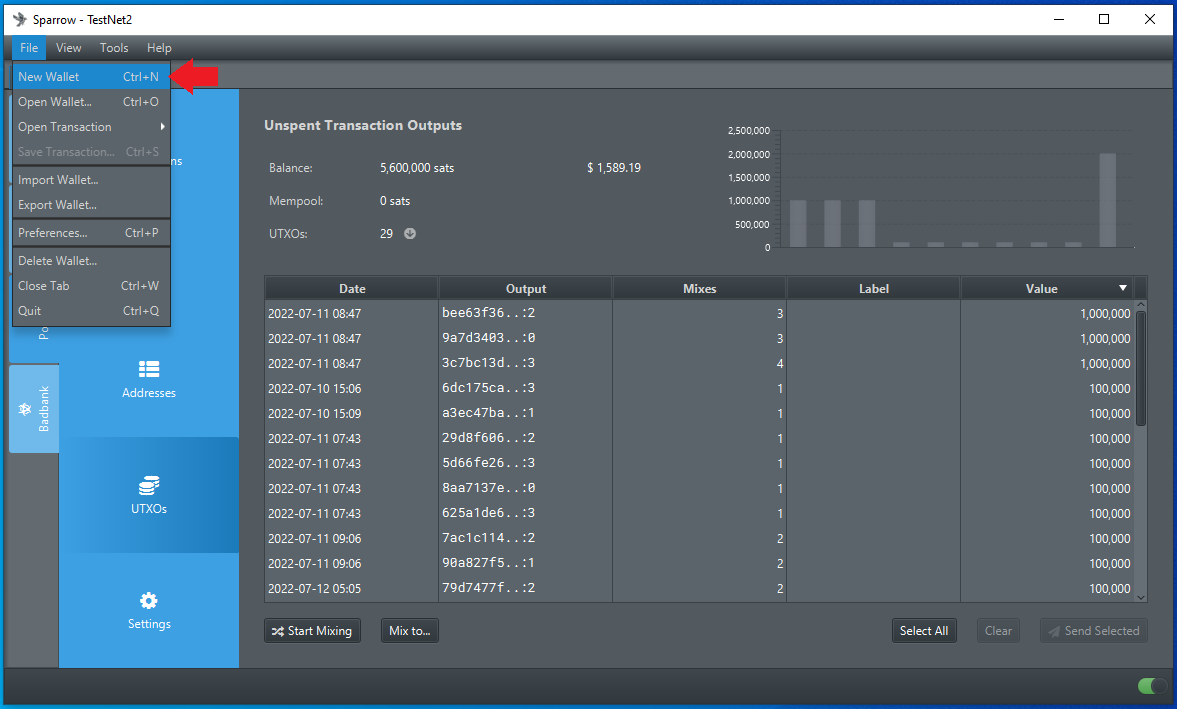Choose Quit from File menu
Screen dimensions: 1177x709
coord(92,311)
